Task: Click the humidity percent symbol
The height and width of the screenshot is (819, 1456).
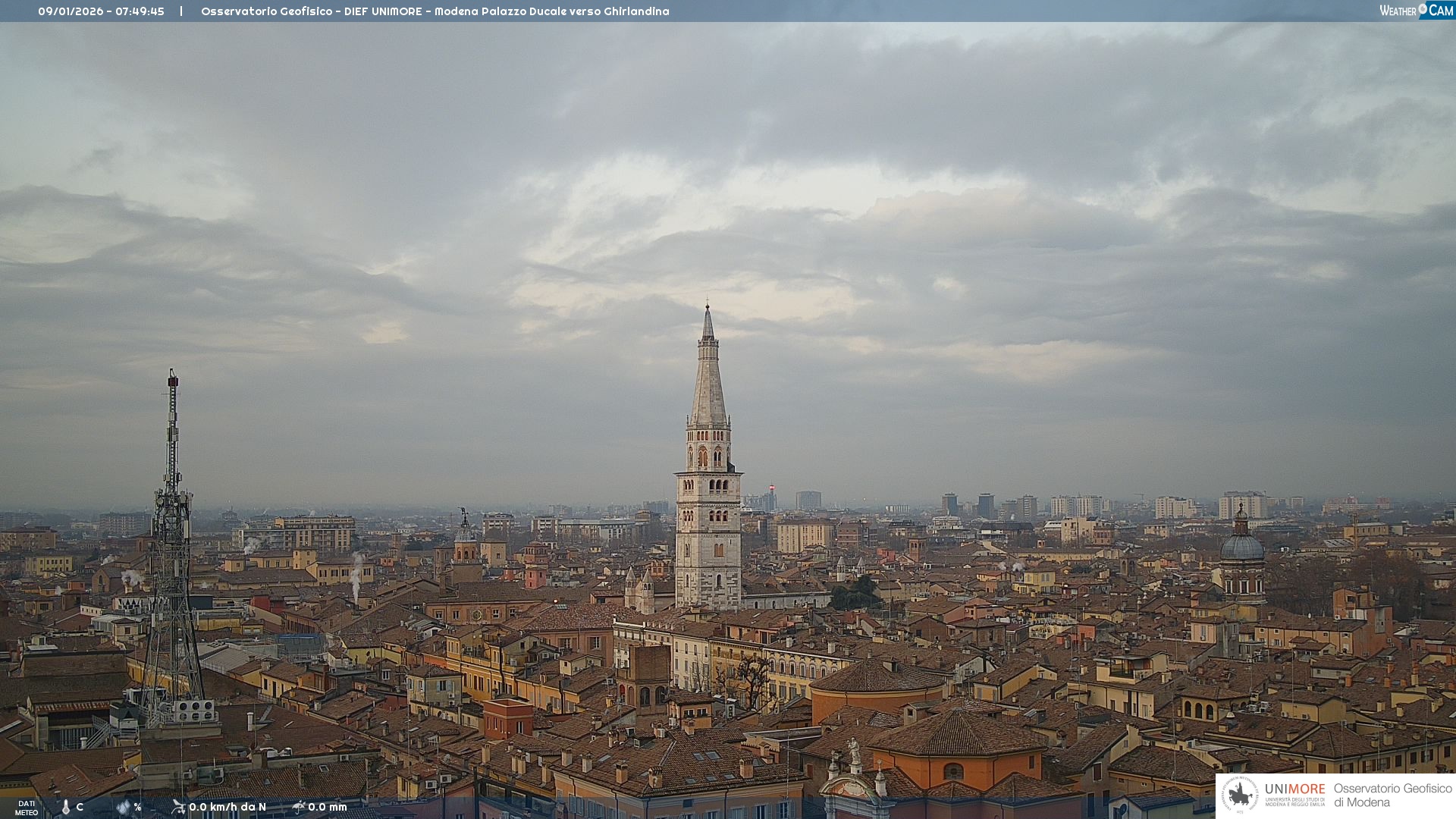Action: coord(137,808)
